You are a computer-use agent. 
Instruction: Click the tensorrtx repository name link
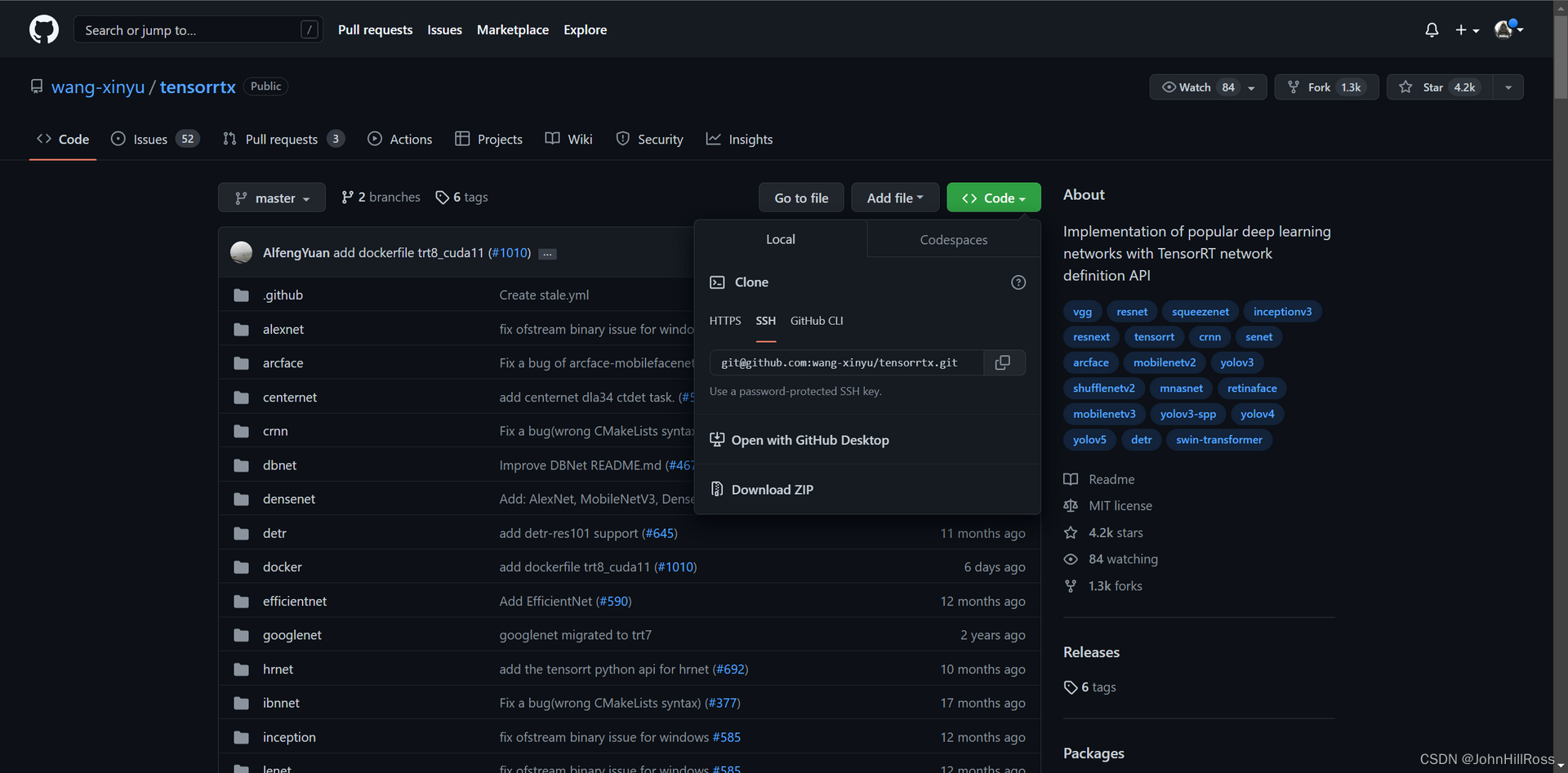coord(198,87)
